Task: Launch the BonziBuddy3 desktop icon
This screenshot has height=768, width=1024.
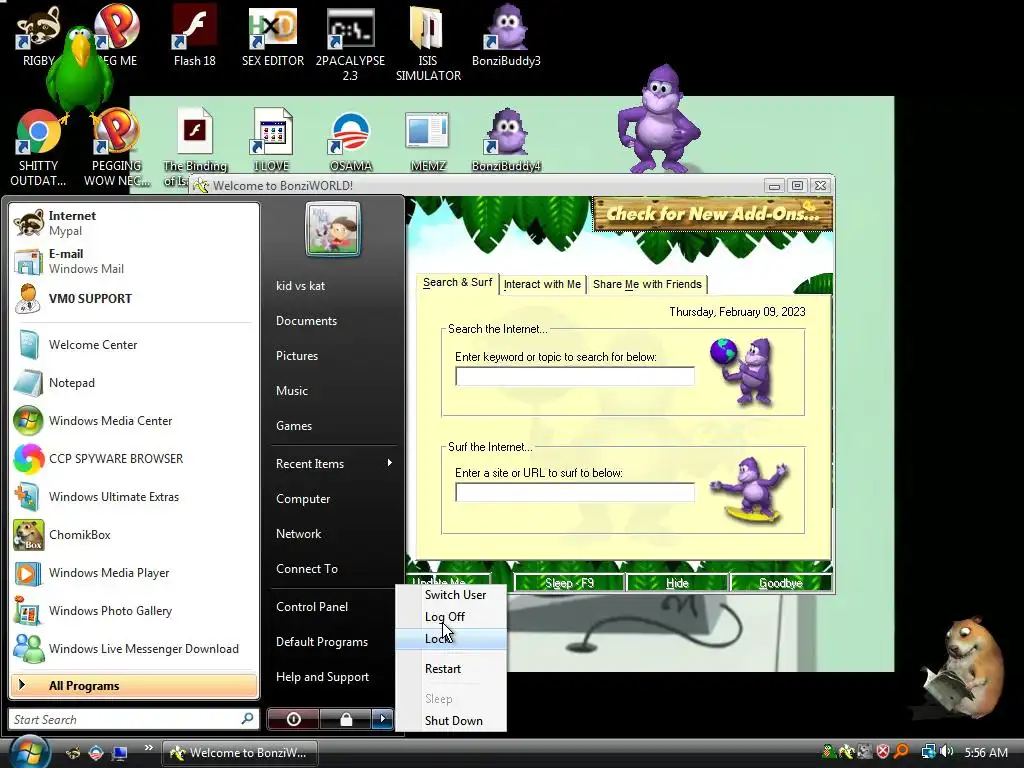Action: point(506,37)
